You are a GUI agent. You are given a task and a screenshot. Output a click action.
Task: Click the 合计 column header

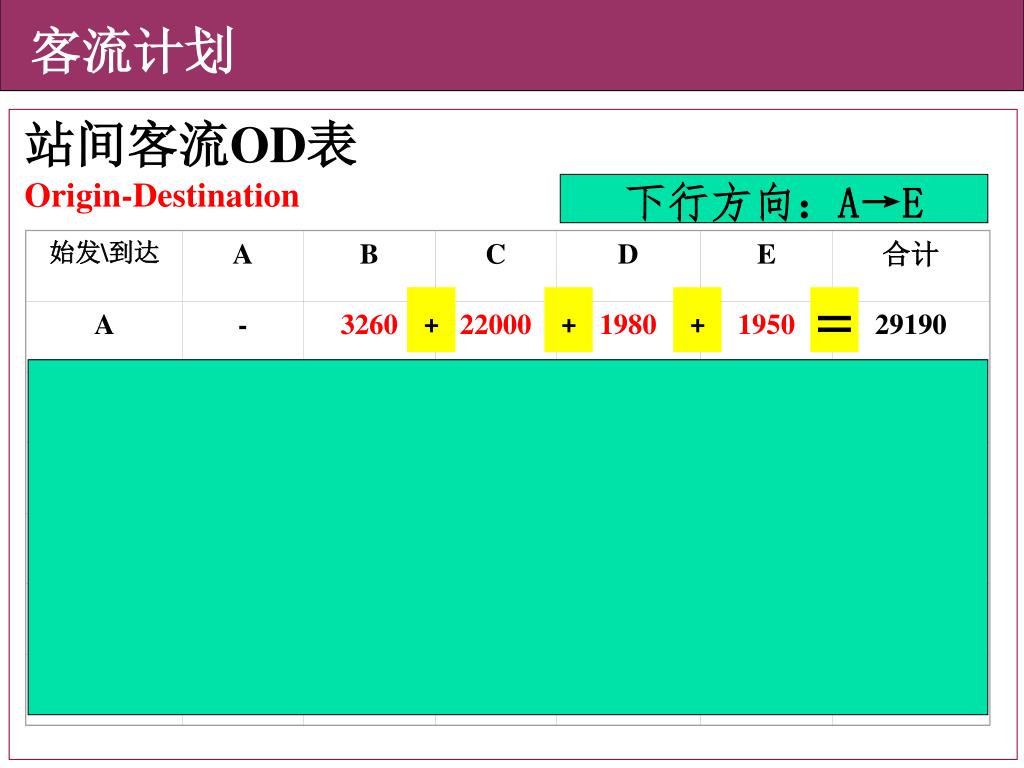[911, 254]
